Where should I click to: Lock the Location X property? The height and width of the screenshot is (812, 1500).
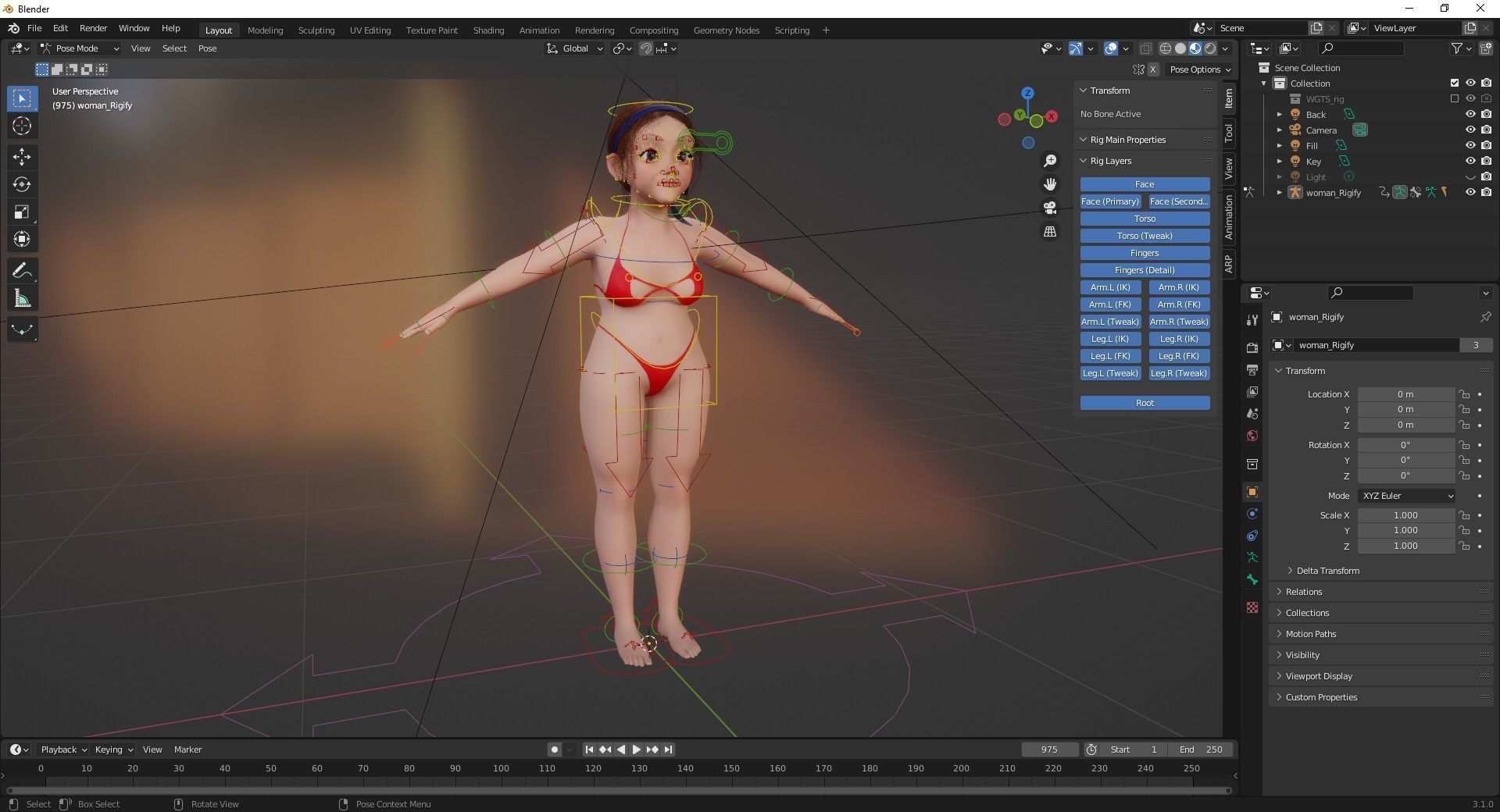coord(1464,394)
